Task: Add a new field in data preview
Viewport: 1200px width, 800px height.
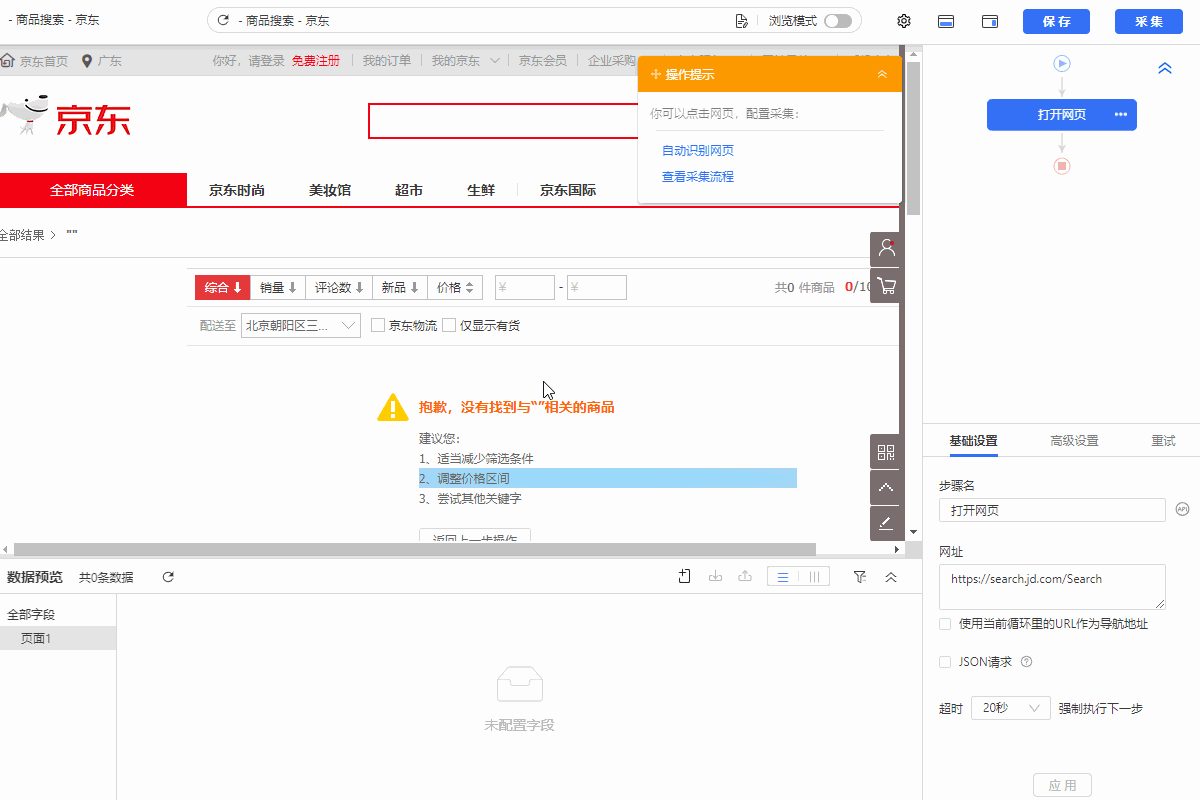Action: (685, 577)
